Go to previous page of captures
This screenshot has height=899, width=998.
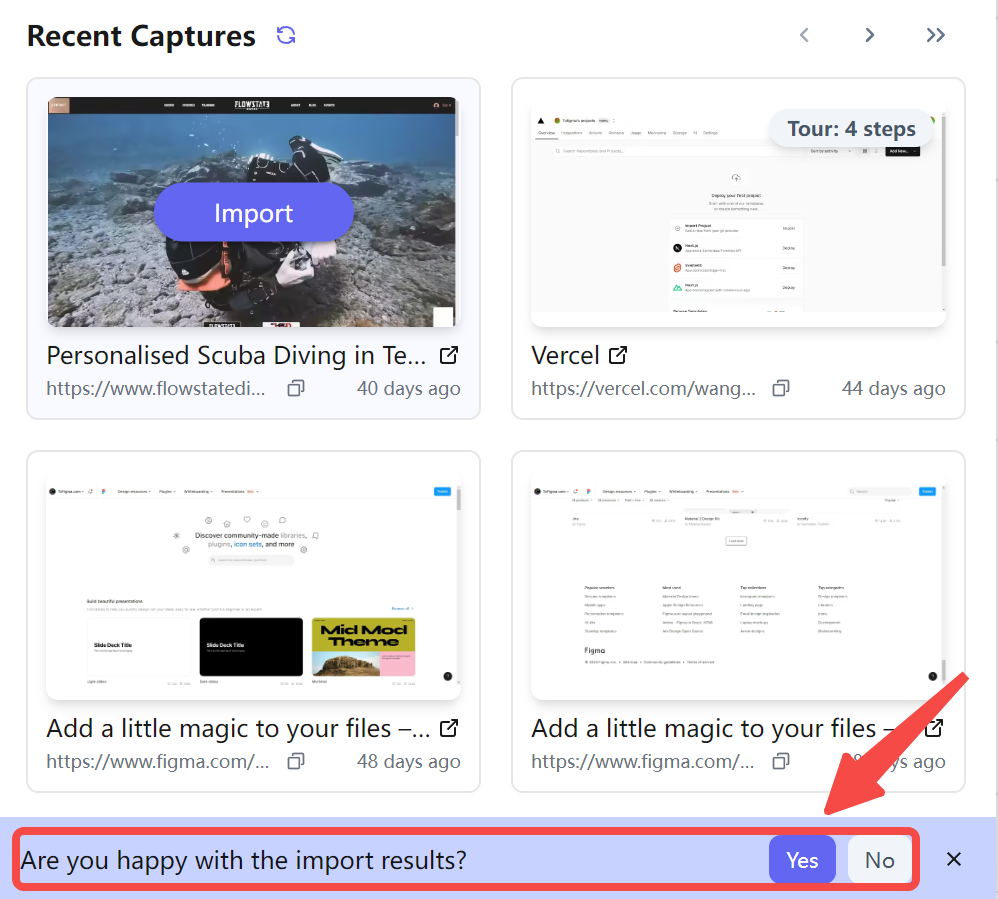tap(804, 36)
